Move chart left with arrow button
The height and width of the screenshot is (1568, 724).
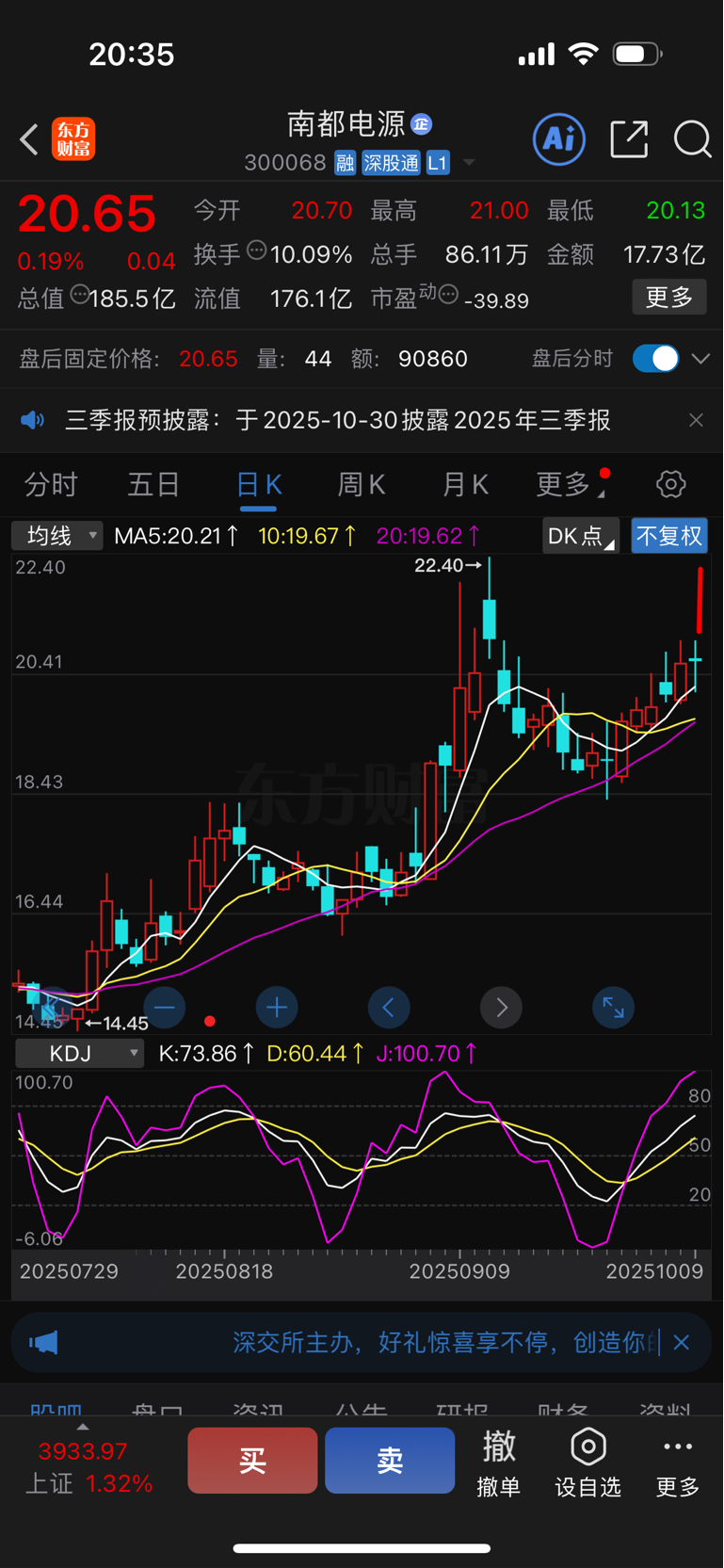click(389, 1008)
